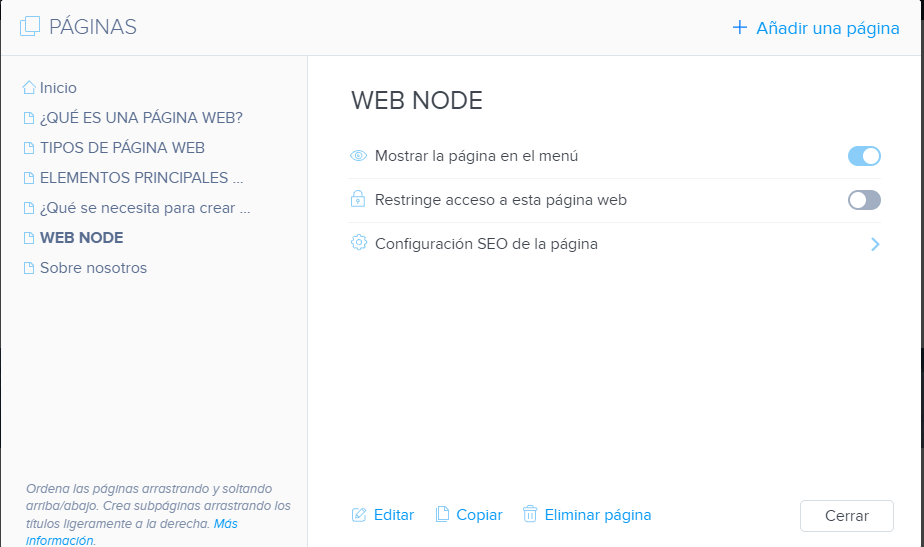Click the Restringe acceso a esta página web label
Screen dimensions: 924x547
tap(501, 200)
